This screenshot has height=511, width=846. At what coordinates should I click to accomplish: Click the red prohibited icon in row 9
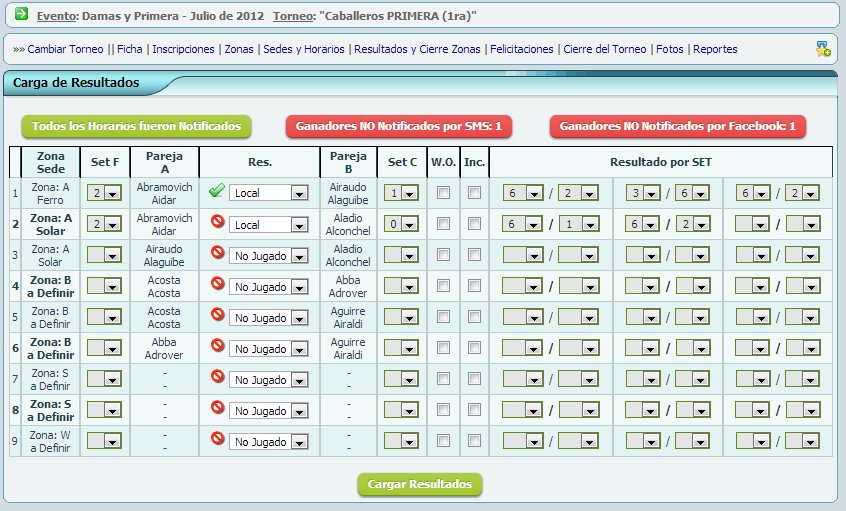click(x=216, y=440)
